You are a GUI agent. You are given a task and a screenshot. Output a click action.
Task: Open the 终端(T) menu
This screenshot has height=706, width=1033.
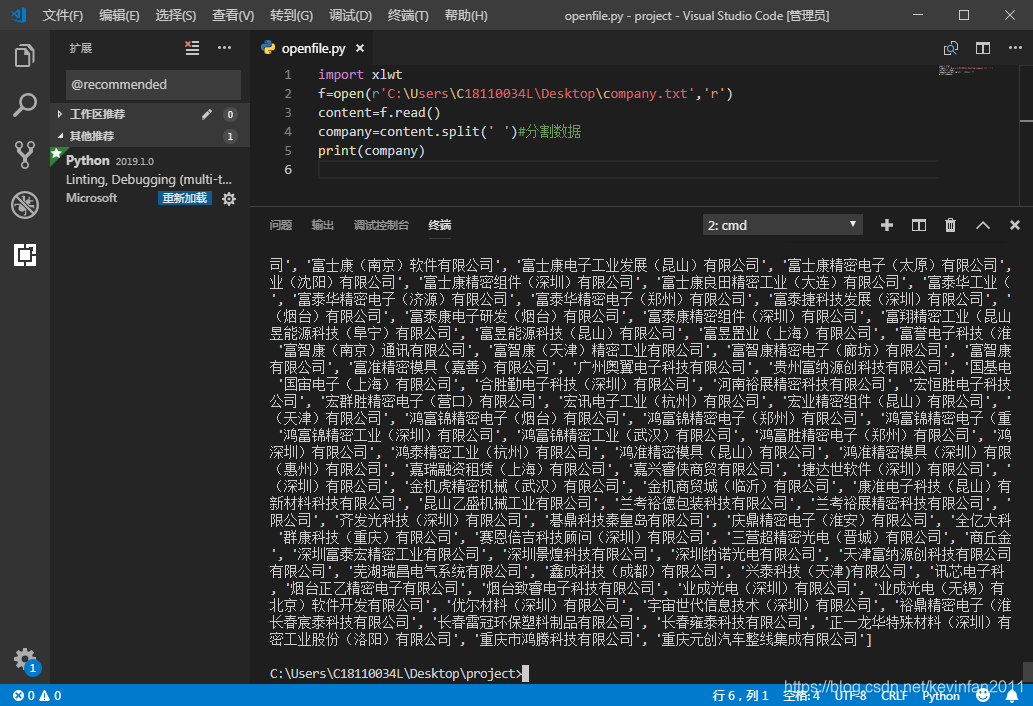click(x=408, y=15)
